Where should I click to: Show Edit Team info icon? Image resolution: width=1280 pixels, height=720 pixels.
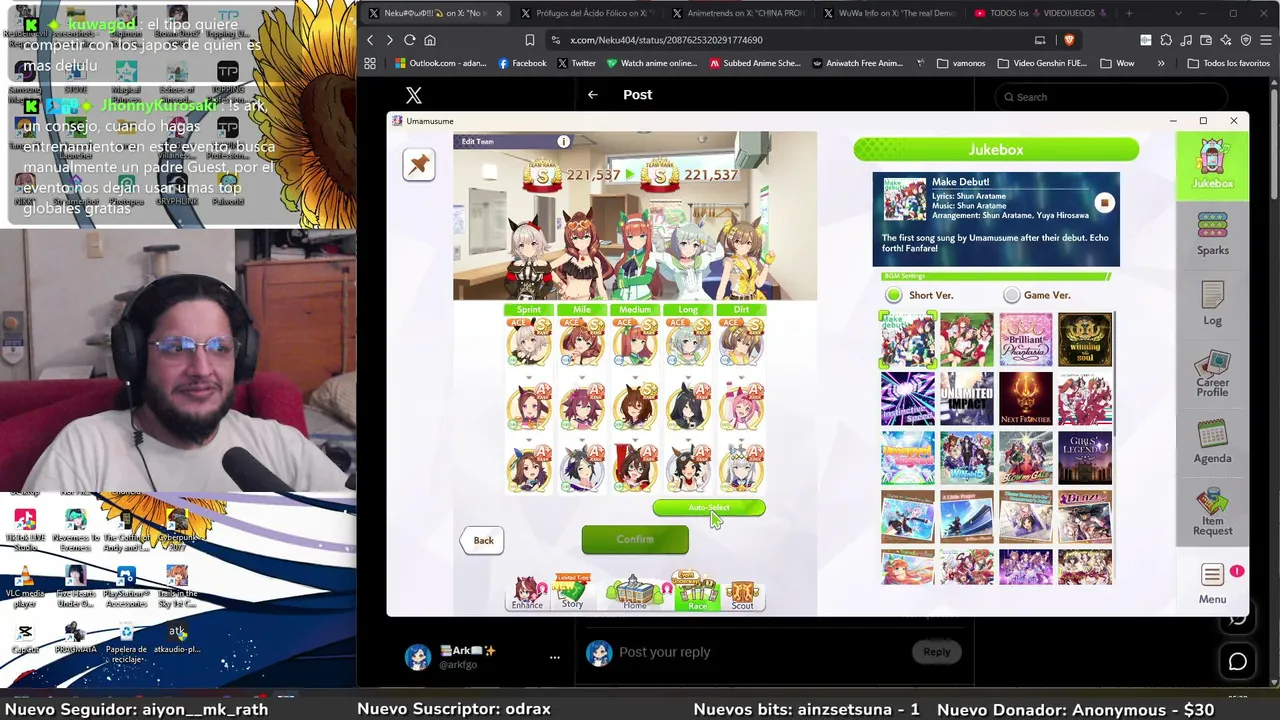tap(563, 142)
